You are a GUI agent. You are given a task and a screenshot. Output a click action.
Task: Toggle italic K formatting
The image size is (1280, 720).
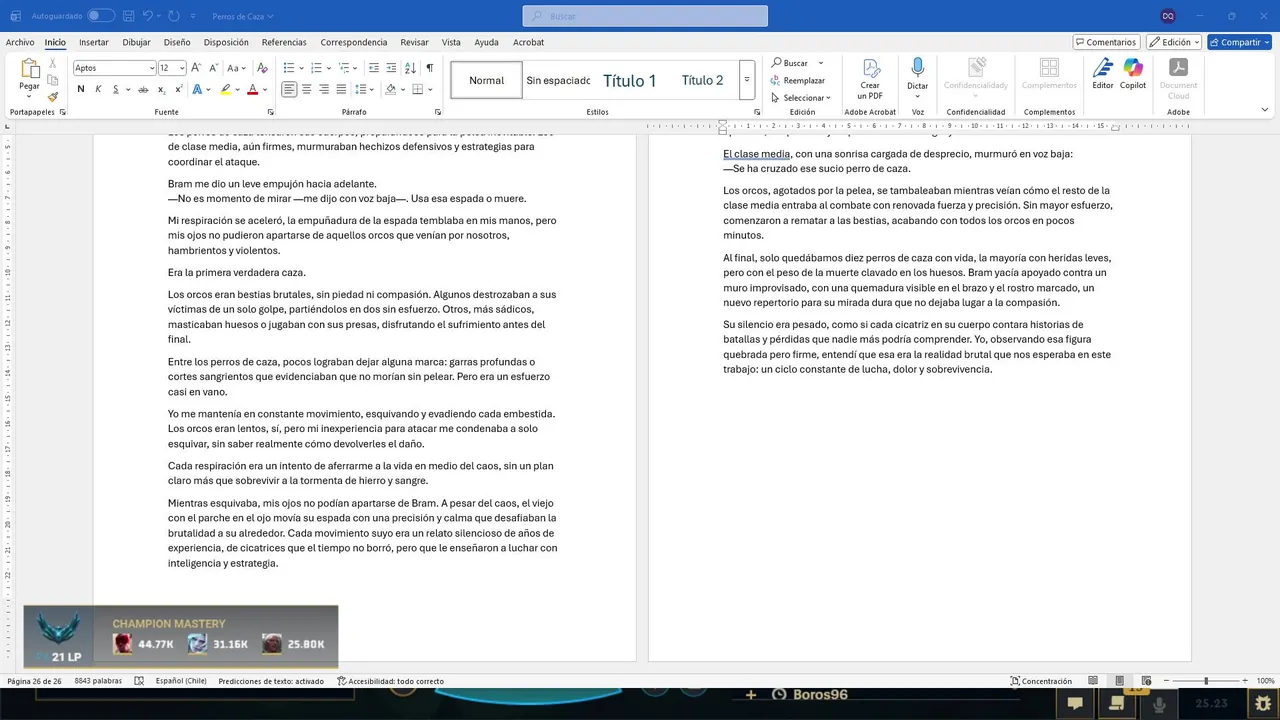[x=98, y=89]
